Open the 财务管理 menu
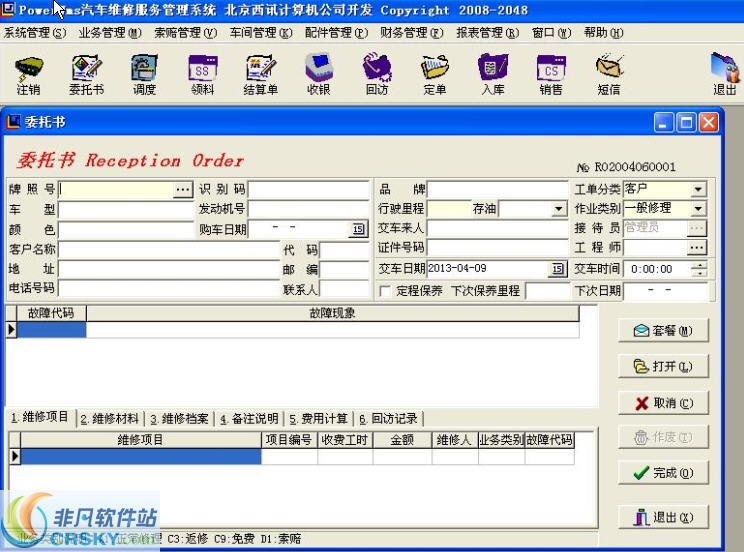Screen dimensions: 744x552 pos(411,33)
